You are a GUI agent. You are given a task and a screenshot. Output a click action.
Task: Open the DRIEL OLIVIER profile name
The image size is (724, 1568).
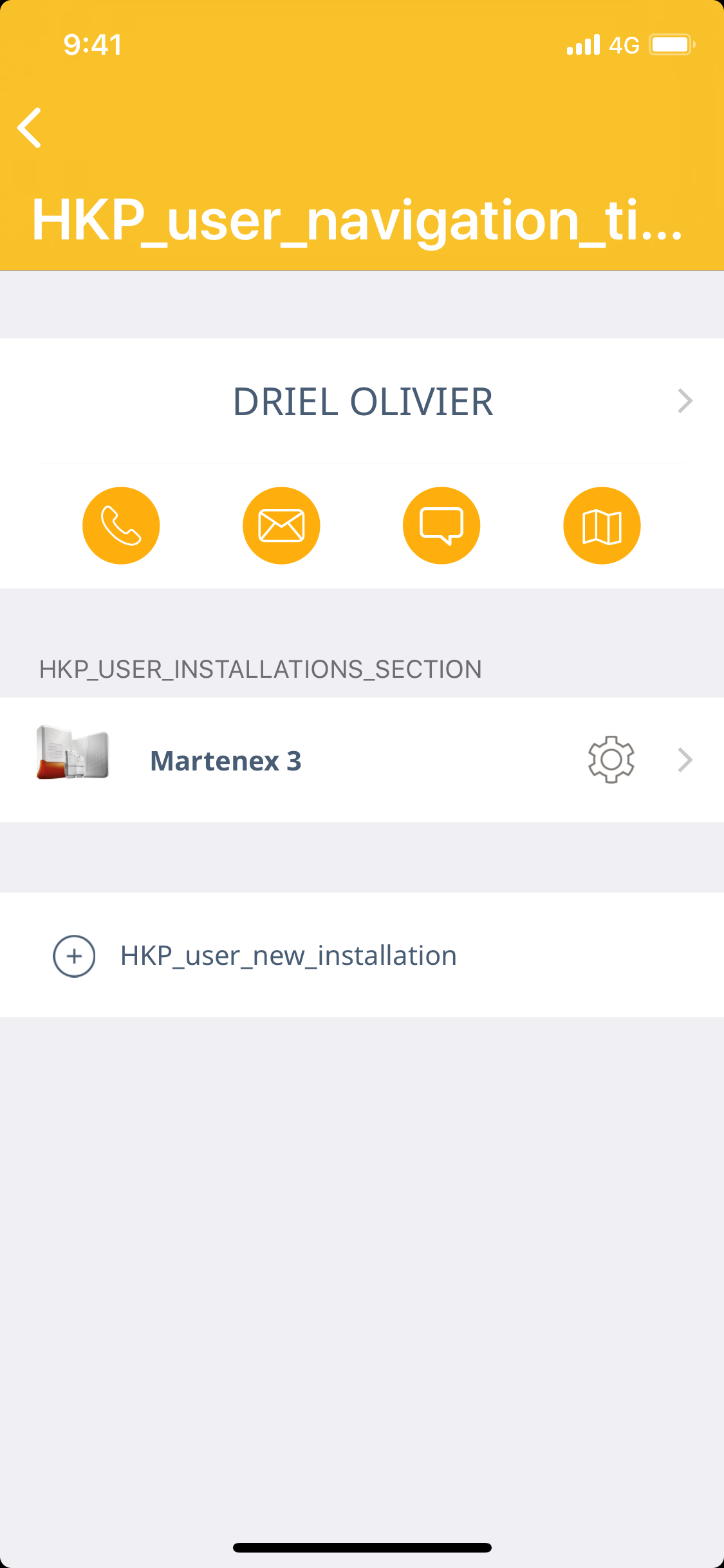(x=362, y=402)
